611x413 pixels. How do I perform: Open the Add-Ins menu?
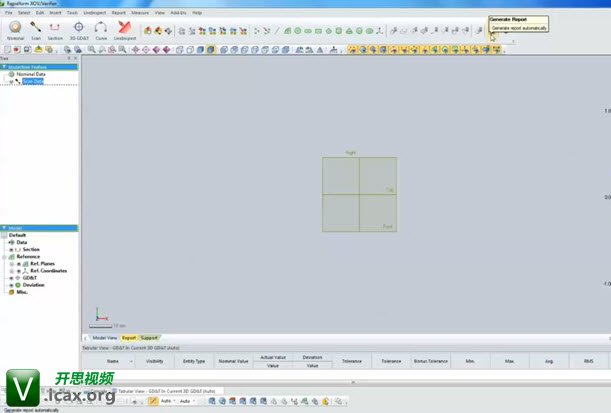pos(178,13)
